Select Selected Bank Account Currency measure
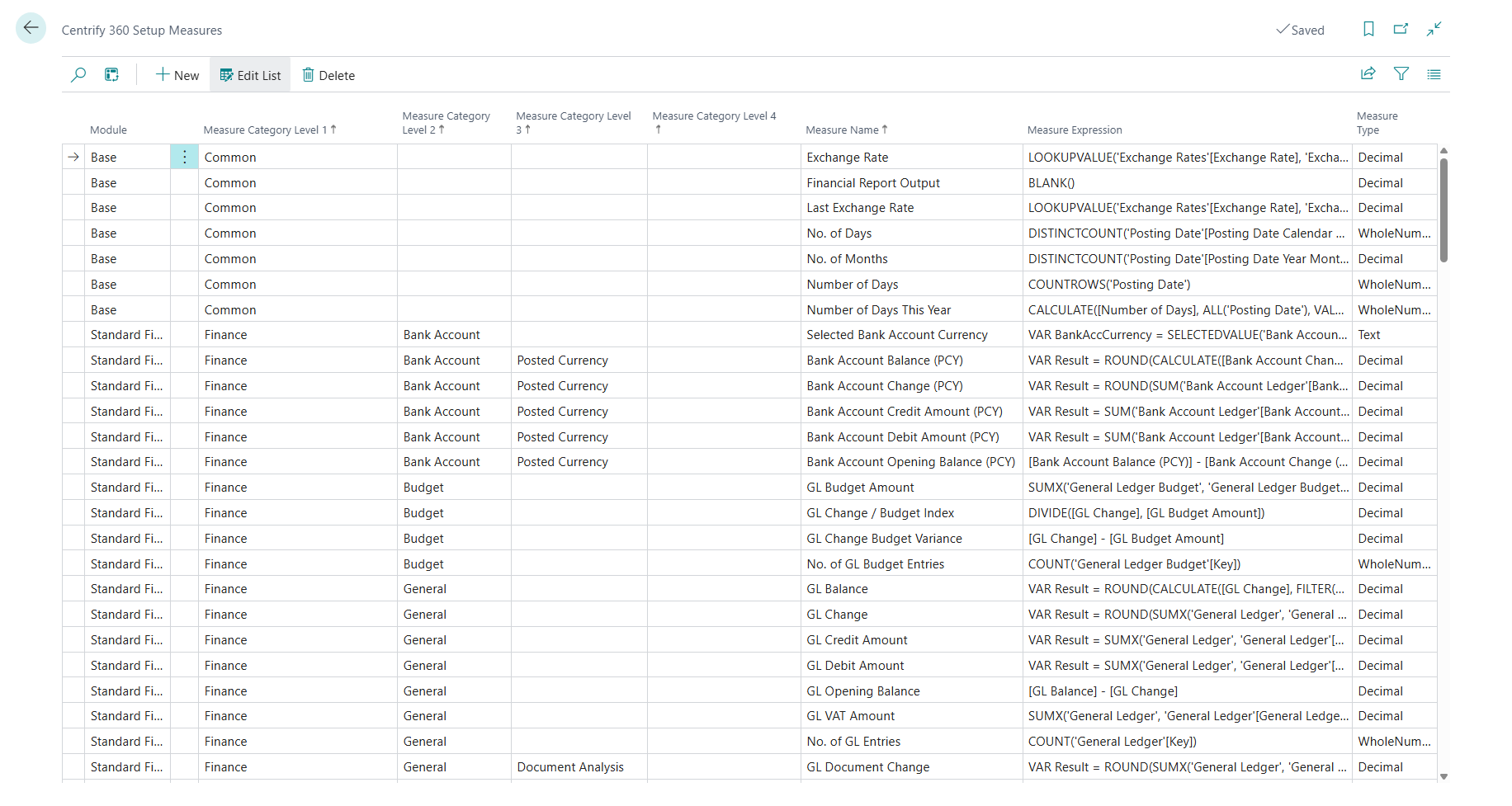This screenshot has width=1512, height=806. 912,335
